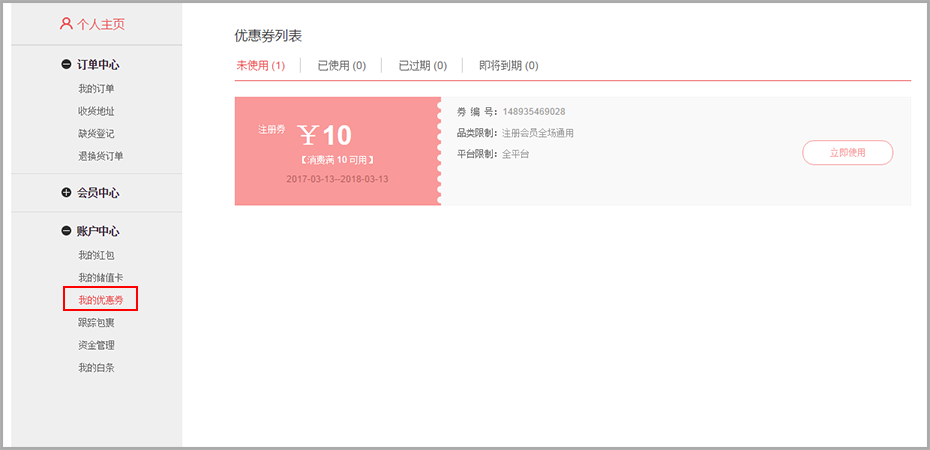Open 缺货登记 out-of-stock registration
Viewport: 930px width, 450px height.
coord(96,133)
